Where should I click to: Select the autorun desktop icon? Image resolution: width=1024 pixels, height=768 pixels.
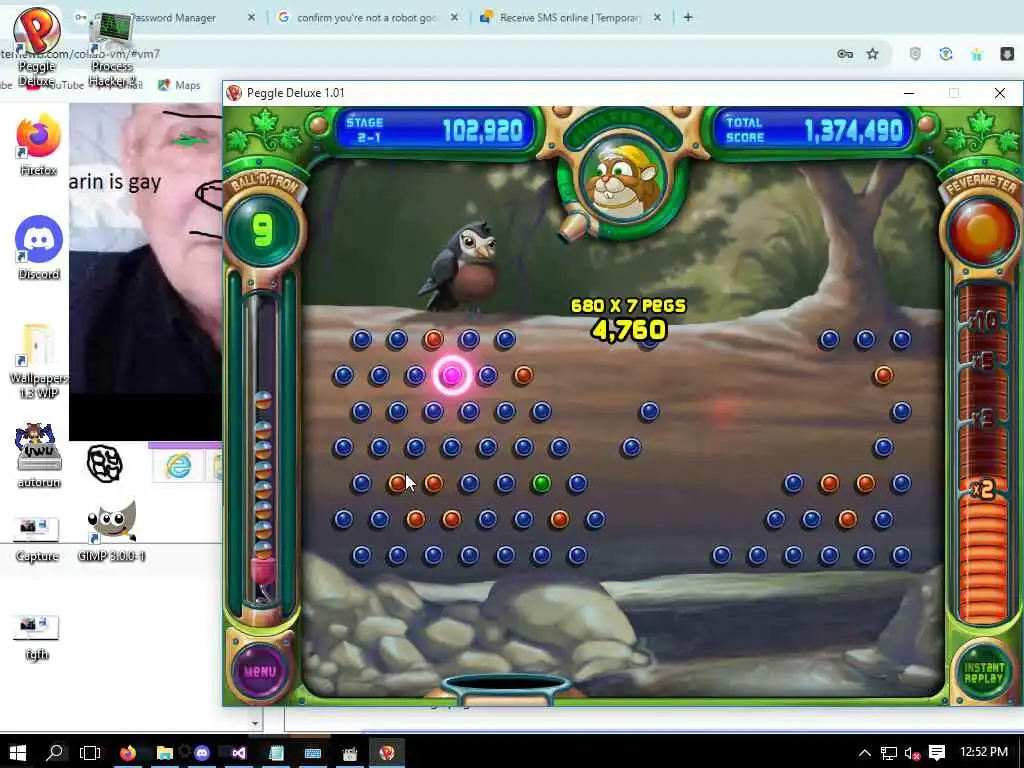pyautogui.click(x=38, y=455)
